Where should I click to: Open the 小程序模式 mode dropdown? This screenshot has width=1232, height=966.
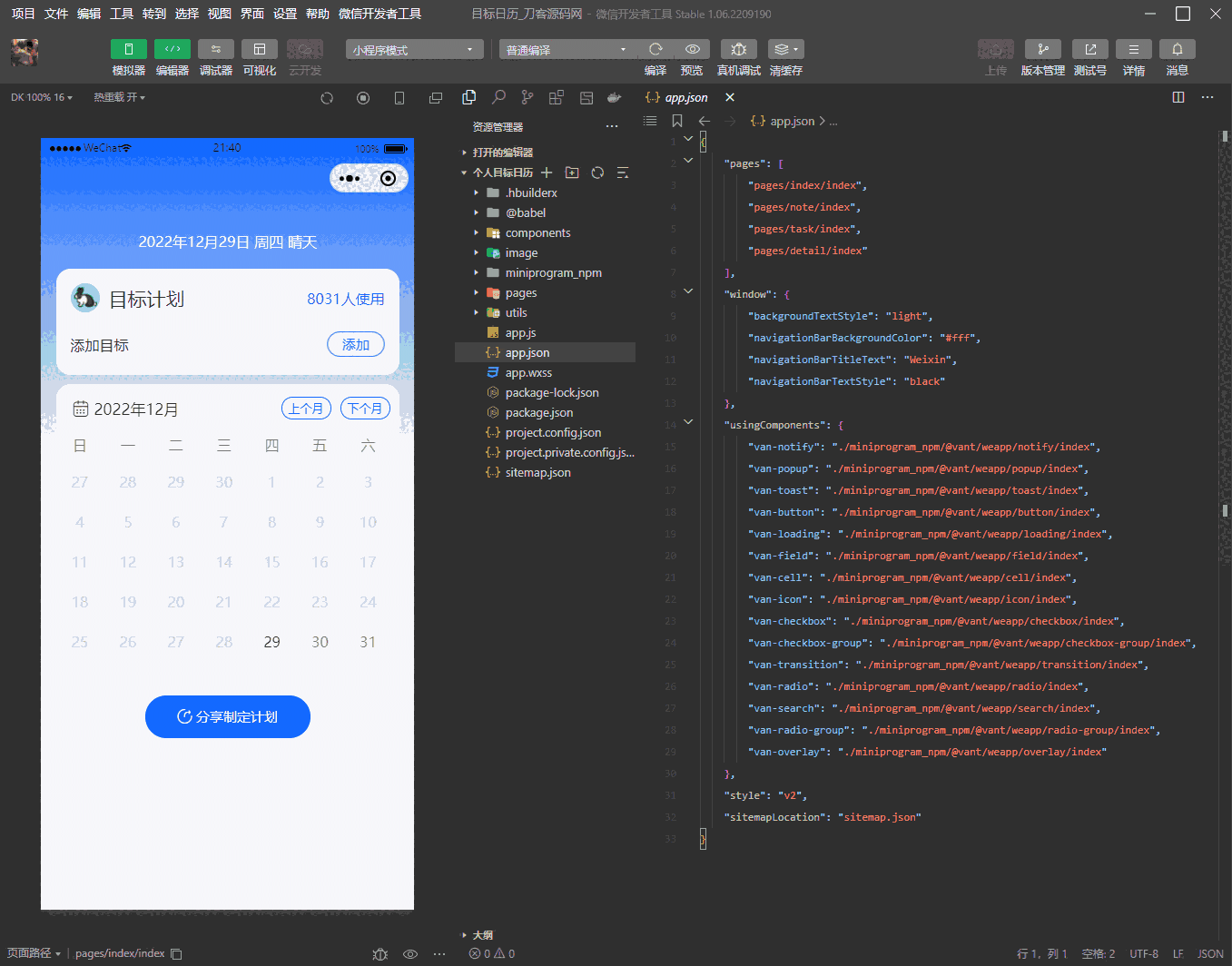pyautogui.click(x=414, y=50)
